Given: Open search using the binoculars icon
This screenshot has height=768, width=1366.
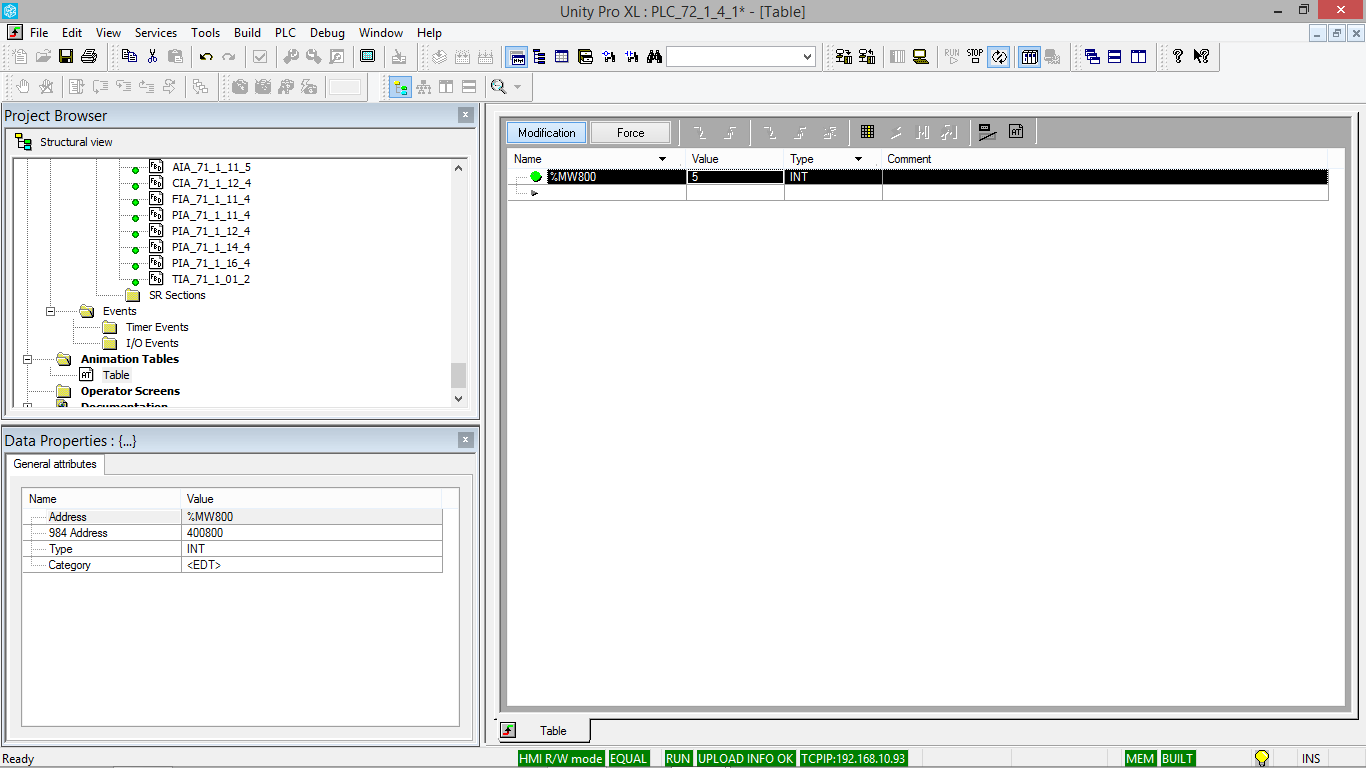Looking at the screenshot, I should click(654, 57).
